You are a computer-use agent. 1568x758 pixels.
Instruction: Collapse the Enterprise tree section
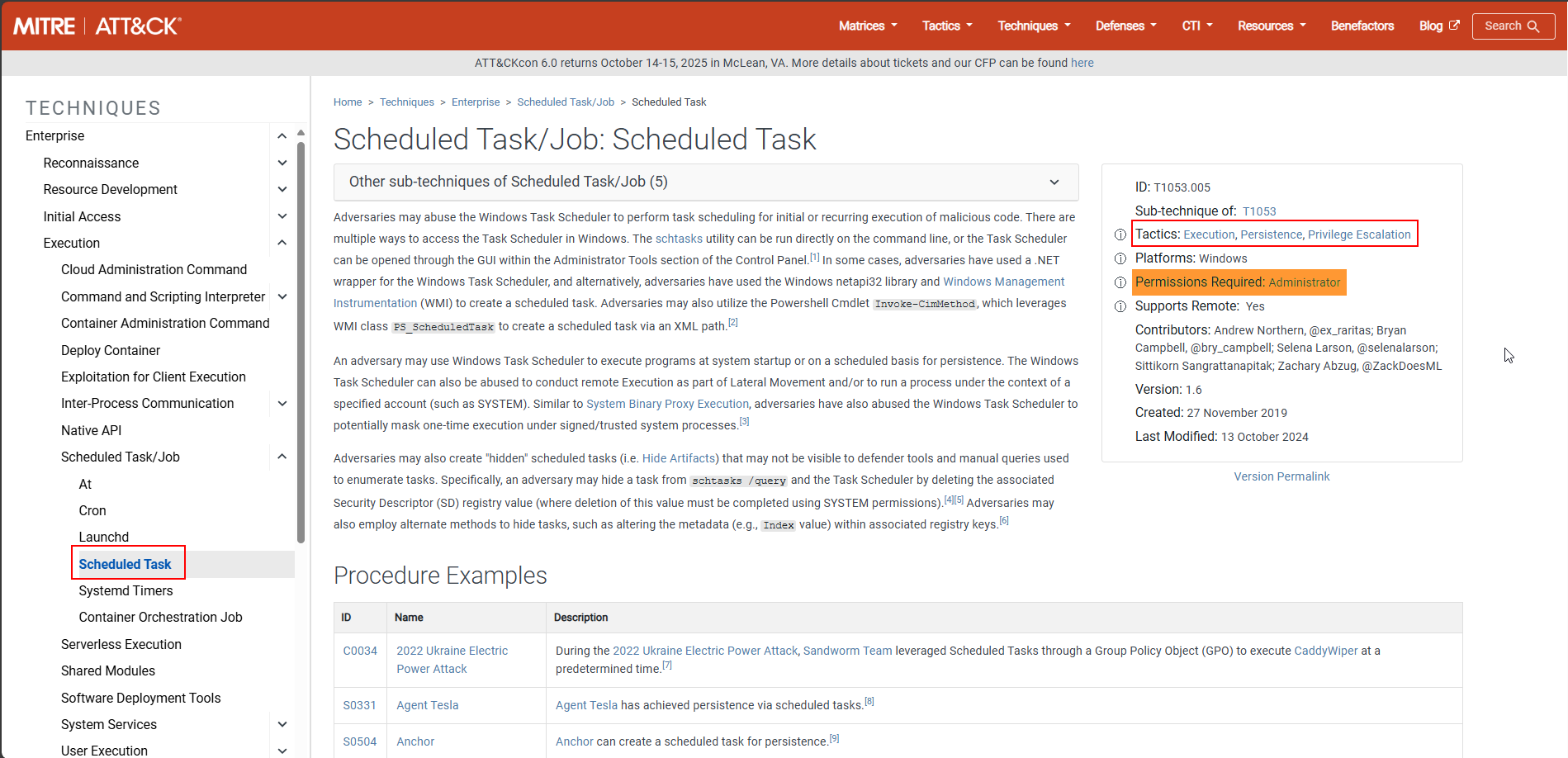coord(282,136)
